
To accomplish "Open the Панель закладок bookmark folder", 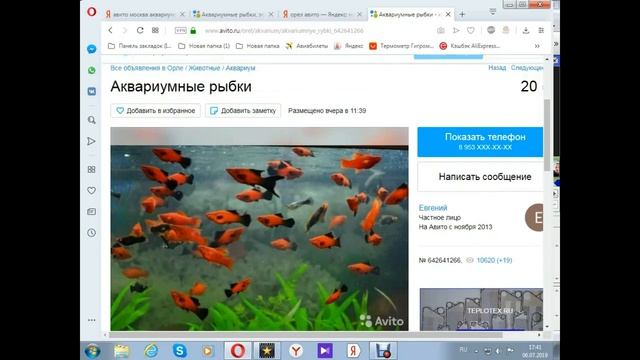I will (x=140, y=46).
